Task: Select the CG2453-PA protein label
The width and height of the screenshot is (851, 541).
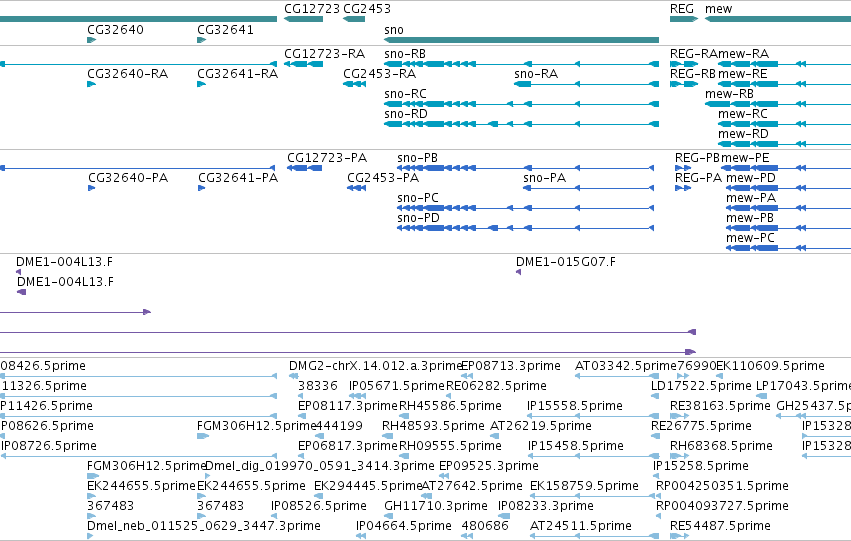Action: (383, 178)
